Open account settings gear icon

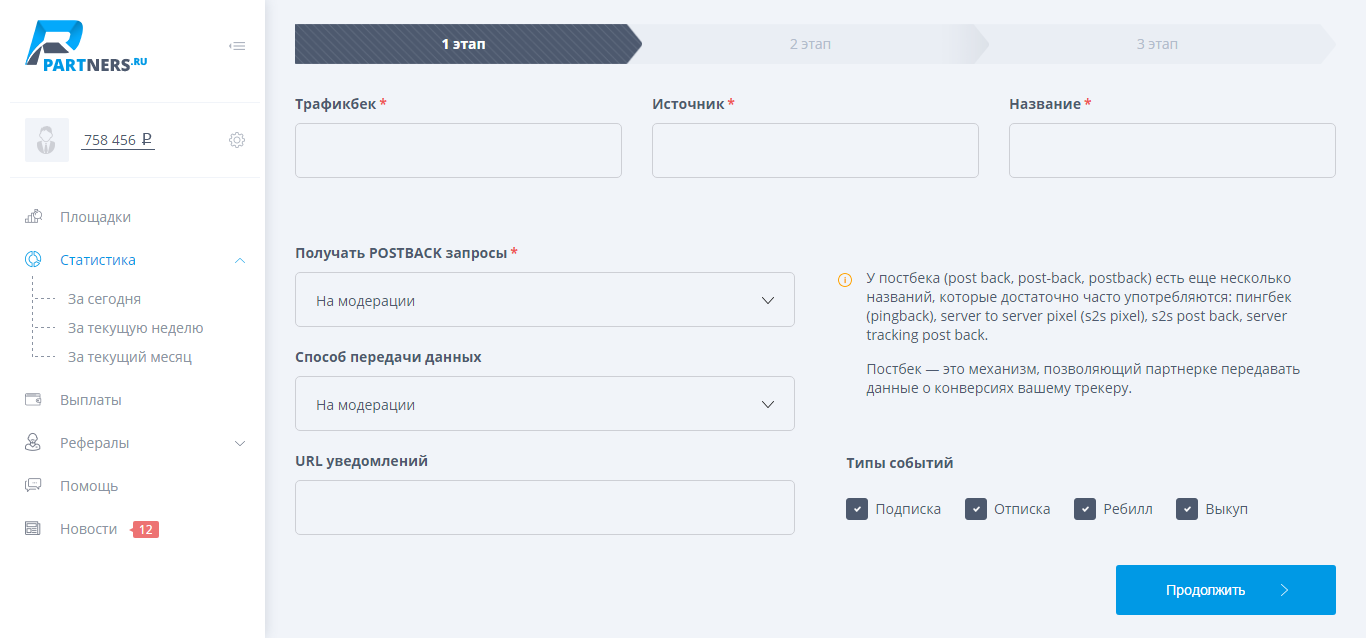click(237, 140)
